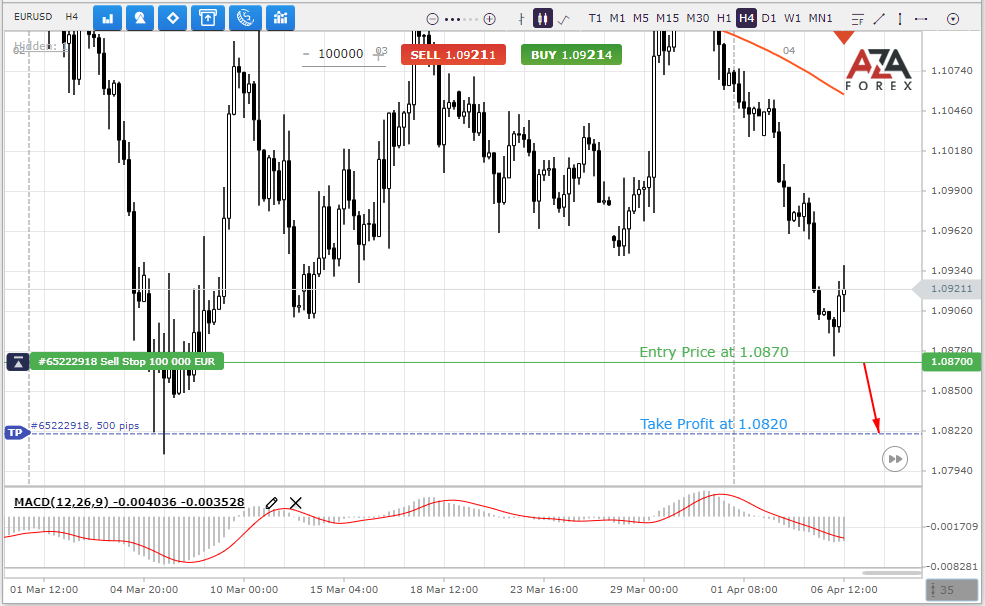Remove the MACD indicator with X icon
985x606 pixels.
[x=295, y=502]
